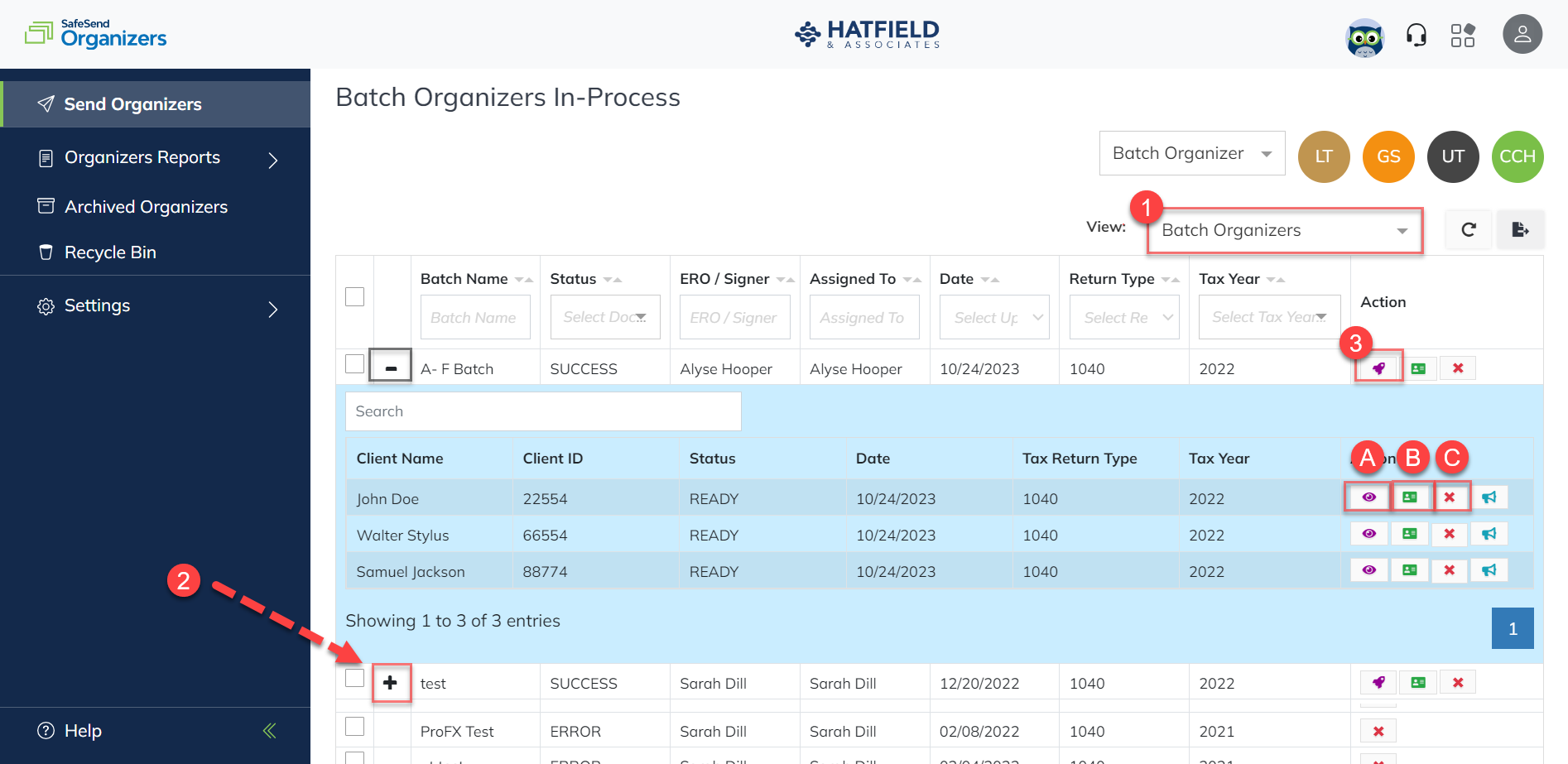Open the View Batch Organizers dropdown
Viewport: 1568px width, 764px height.
pos(1285,230)
